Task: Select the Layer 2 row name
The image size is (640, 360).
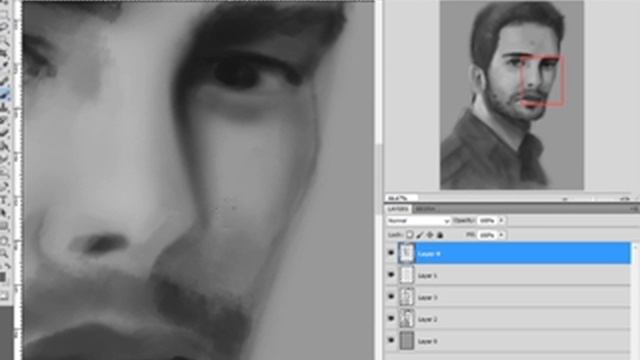Action: click(427, 319)
